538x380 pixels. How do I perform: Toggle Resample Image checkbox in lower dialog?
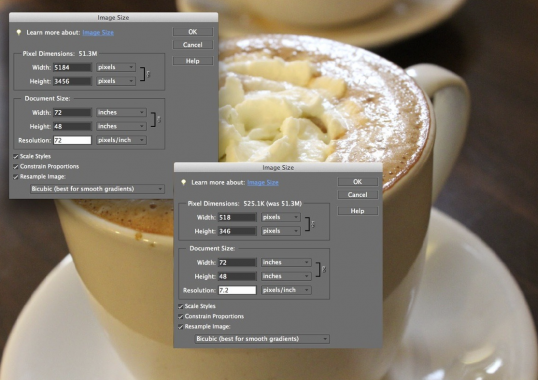click(x=181, y=327)
